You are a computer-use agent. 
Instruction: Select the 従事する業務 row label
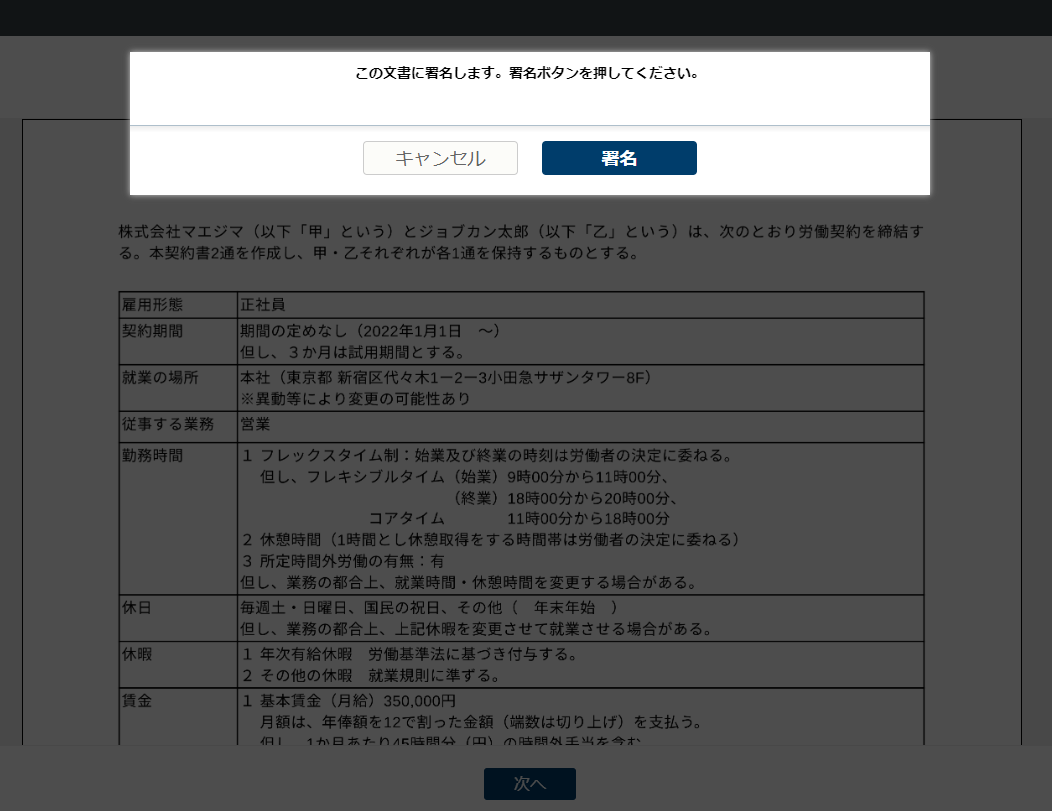coord(168,424)
